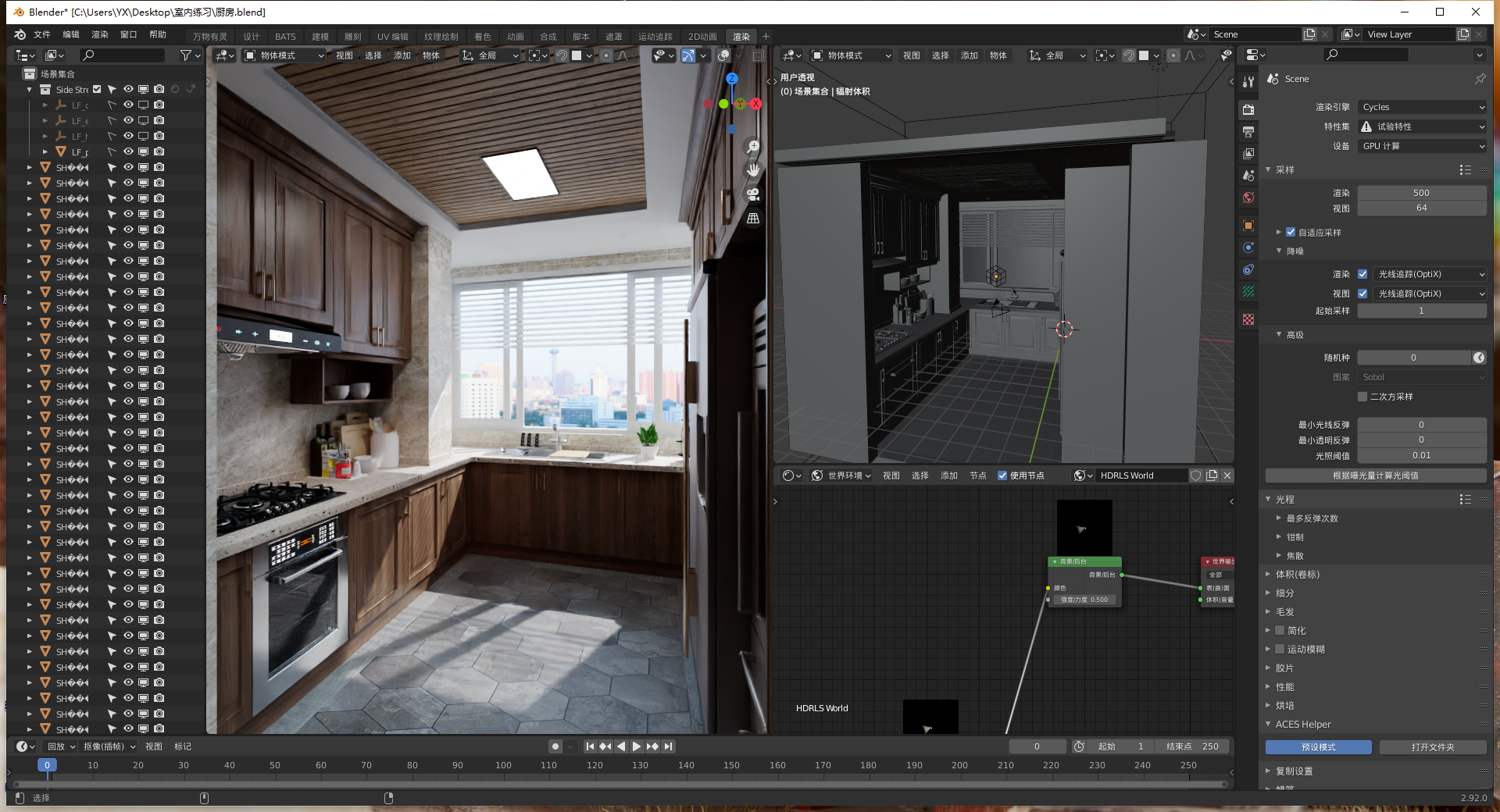Click the pin icon beside Scene in properties
The width and height of the screenshot is (1500, 812).
1480,79
